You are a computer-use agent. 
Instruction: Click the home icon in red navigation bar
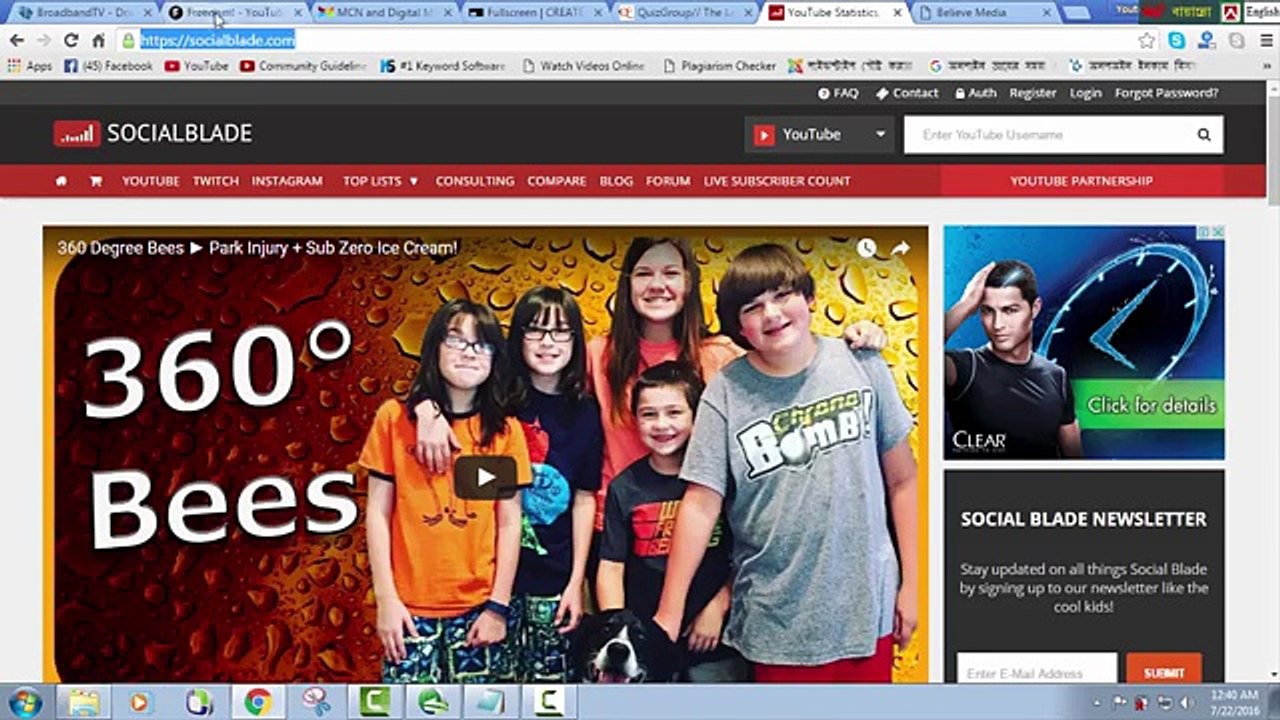(61, 181)
